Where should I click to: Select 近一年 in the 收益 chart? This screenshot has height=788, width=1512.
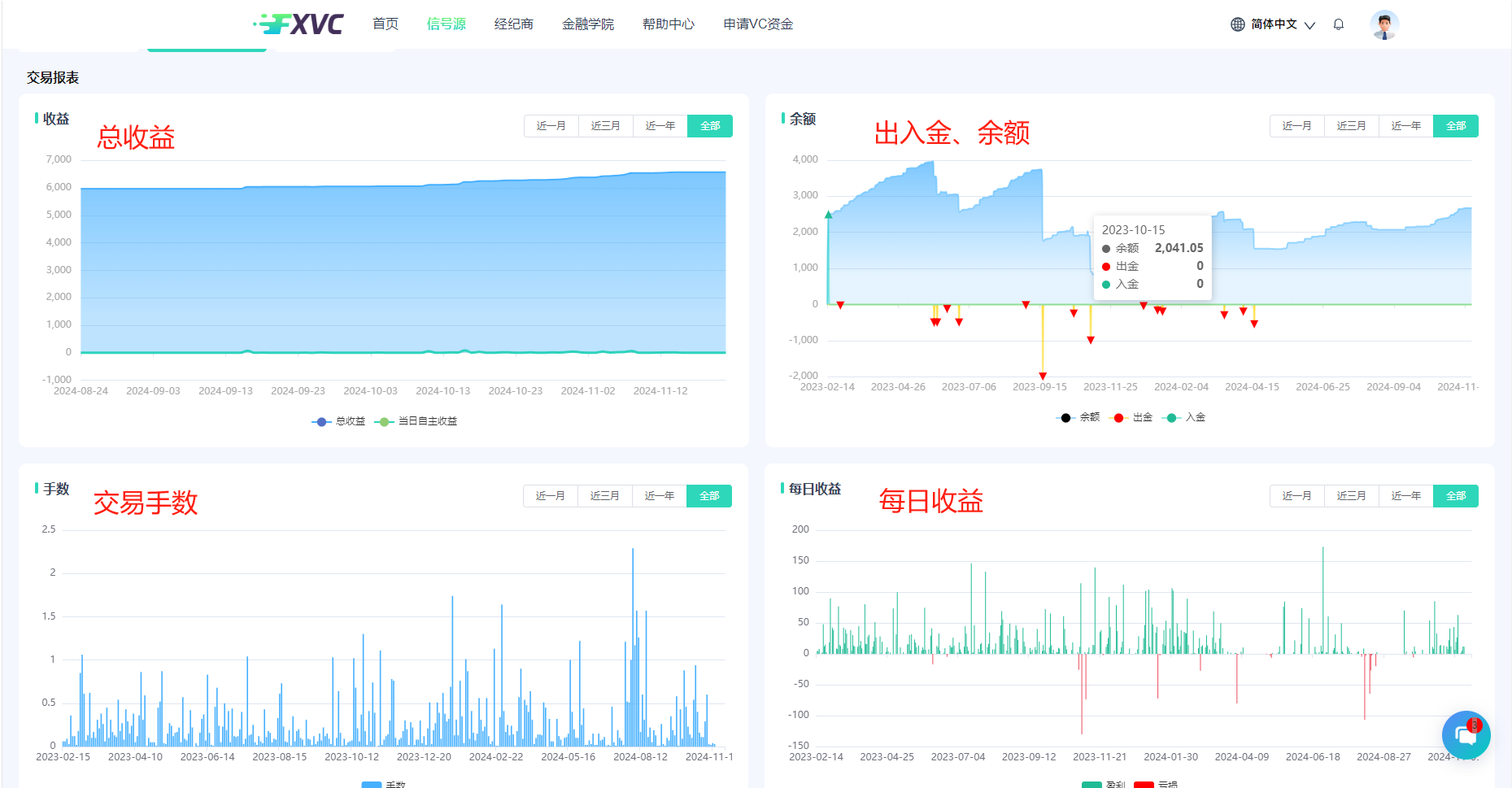pyautogui.click(x=660, y=126)
